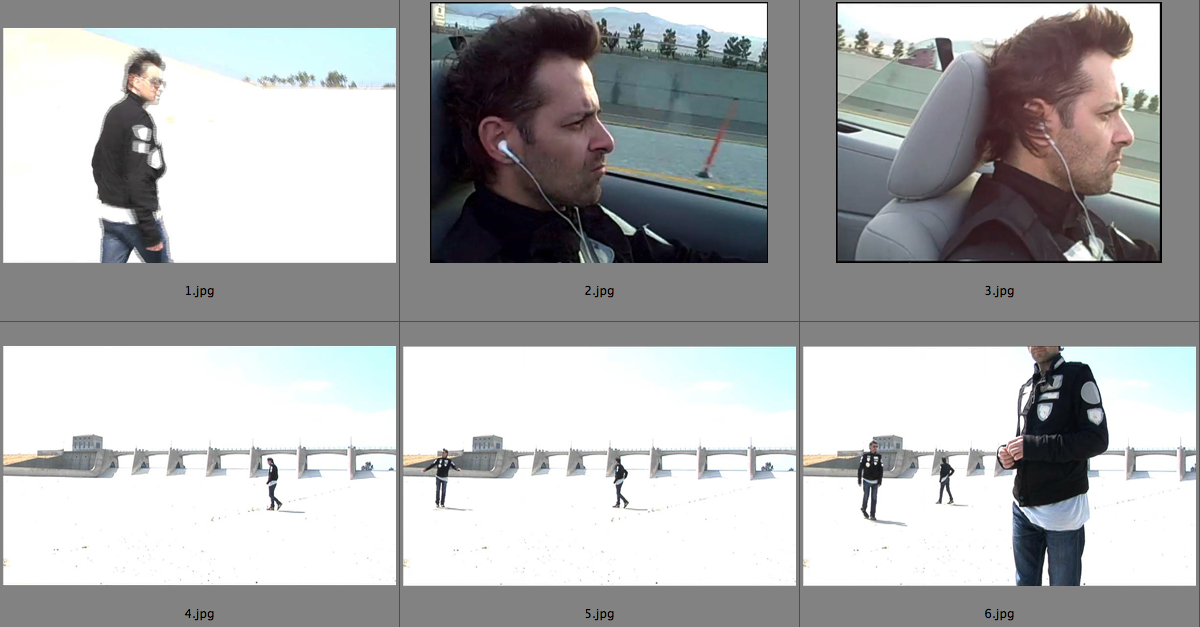
Task: Select the 1.jpg thumbnail image
Action: [x=199, y=145]
